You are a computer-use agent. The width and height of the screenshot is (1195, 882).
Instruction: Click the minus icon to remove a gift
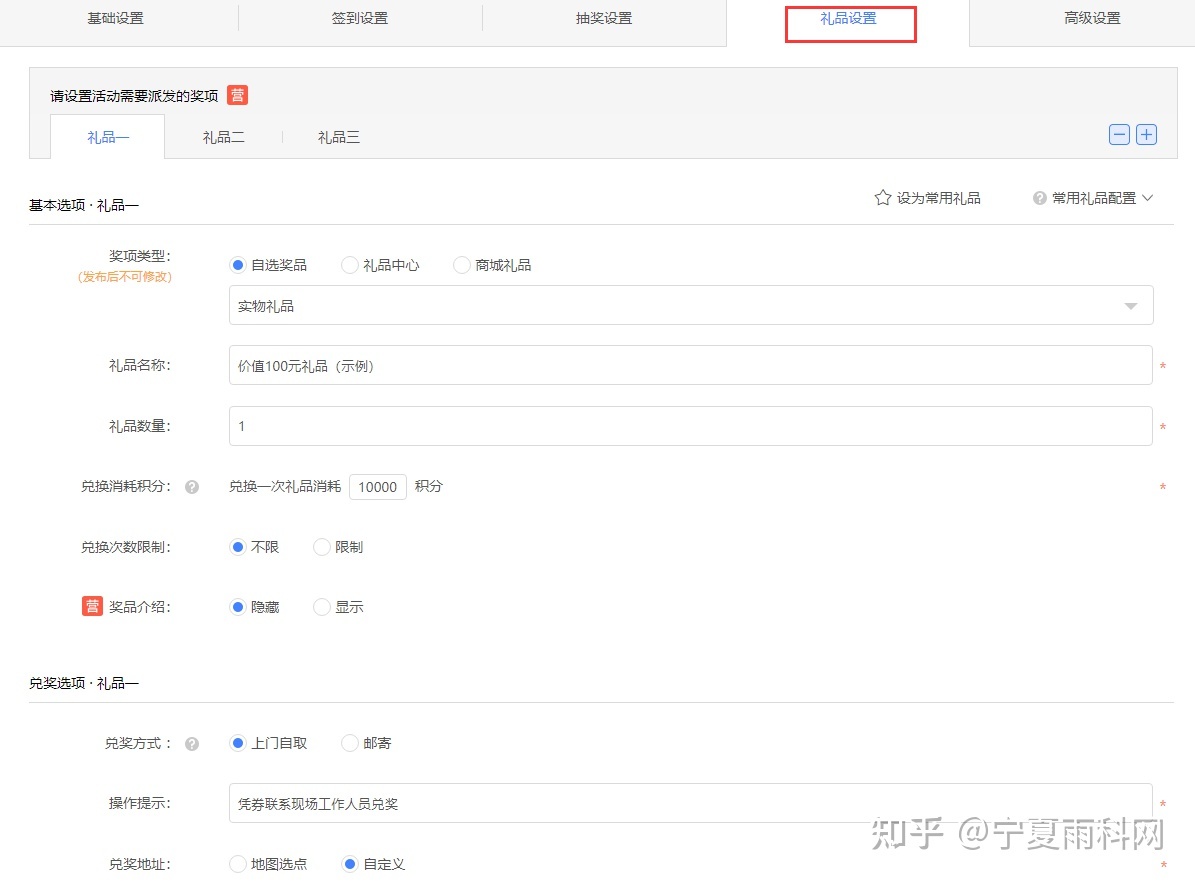pos(1119,135)
